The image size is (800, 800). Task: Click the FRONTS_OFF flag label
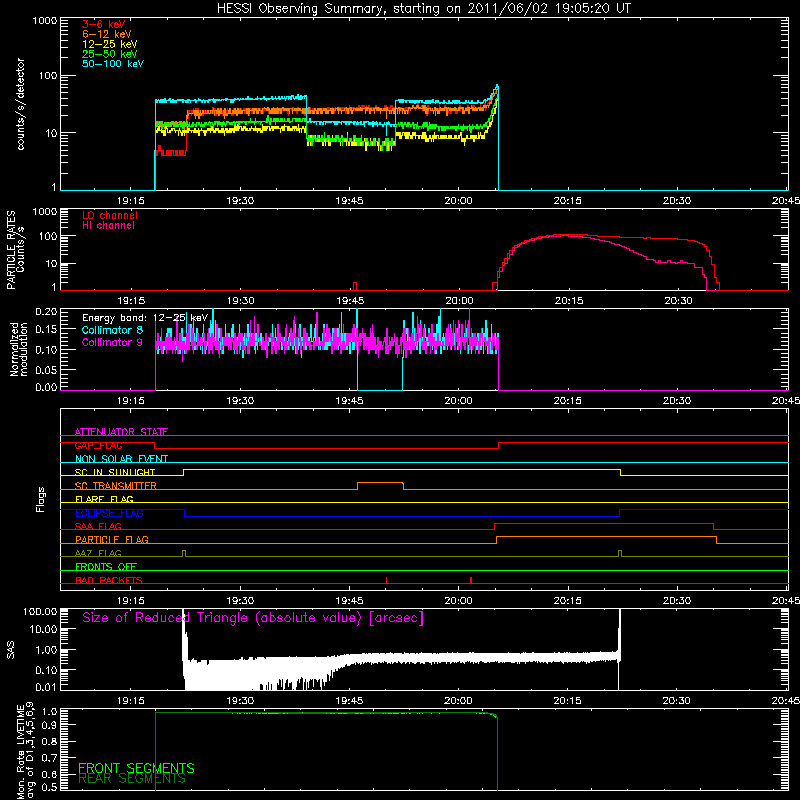tap(106, 566)
